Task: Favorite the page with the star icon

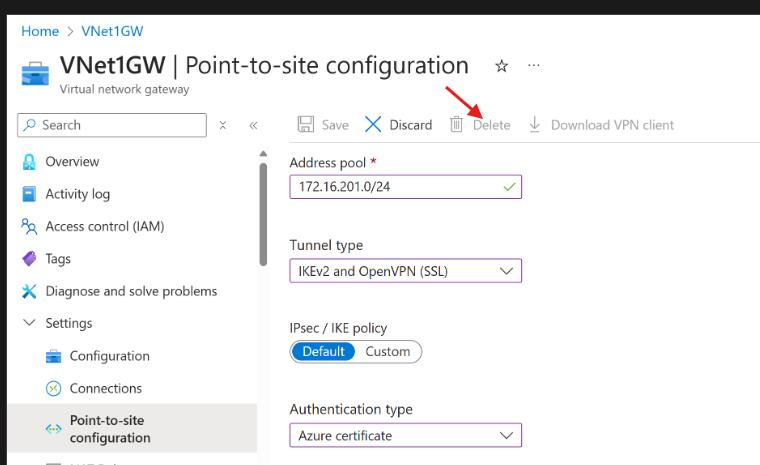Action: tap(501, 65)
